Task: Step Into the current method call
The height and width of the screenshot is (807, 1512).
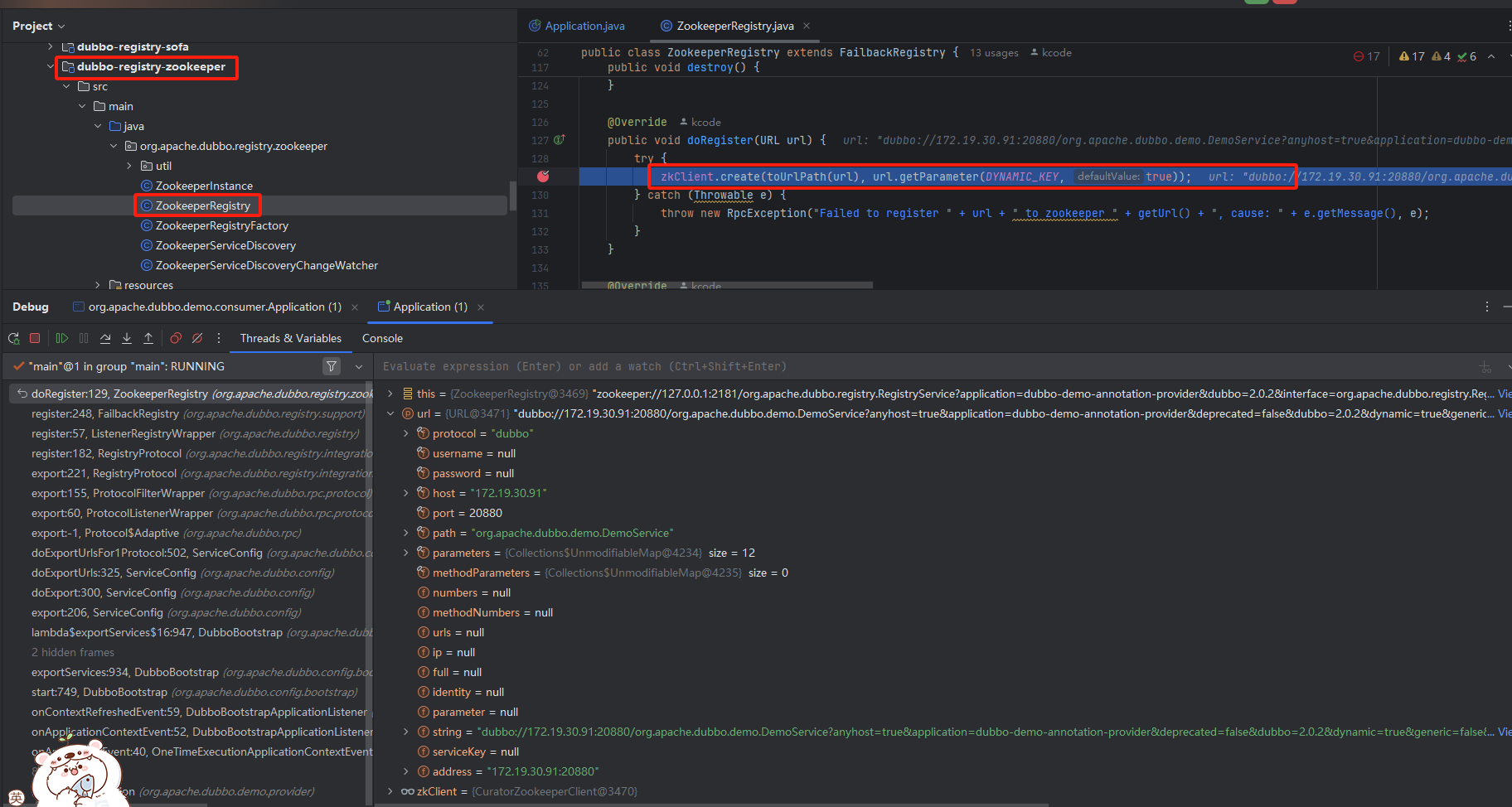Action: (127, 338)
